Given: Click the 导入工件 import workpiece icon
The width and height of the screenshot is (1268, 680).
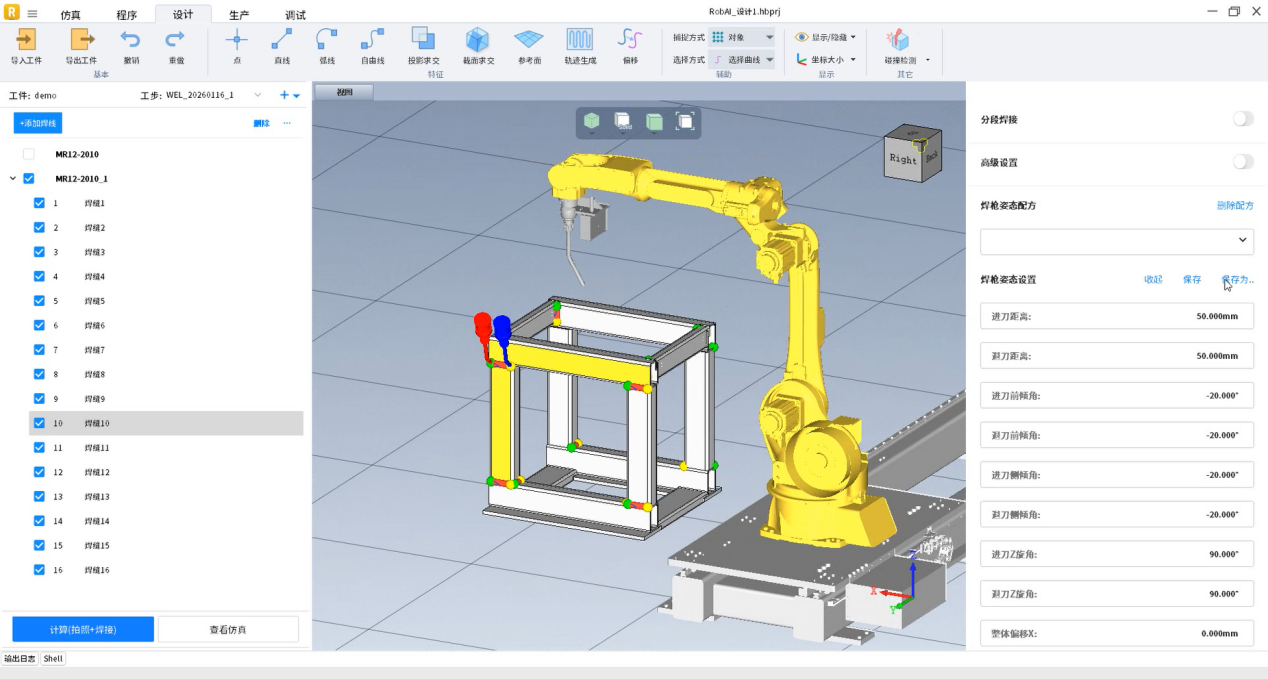Looking at the screenshot, I should (x=26, y=40).
